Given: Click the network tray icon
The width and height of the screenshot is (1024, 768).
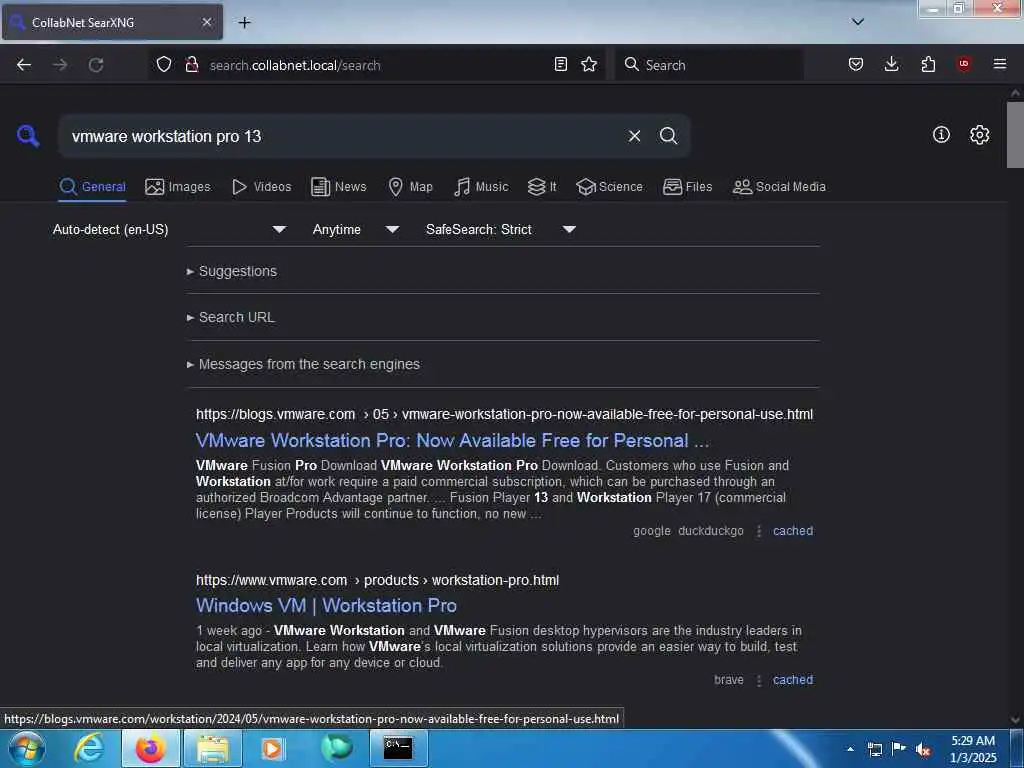Looking at the screenshot, I should (x=874, y=750).
